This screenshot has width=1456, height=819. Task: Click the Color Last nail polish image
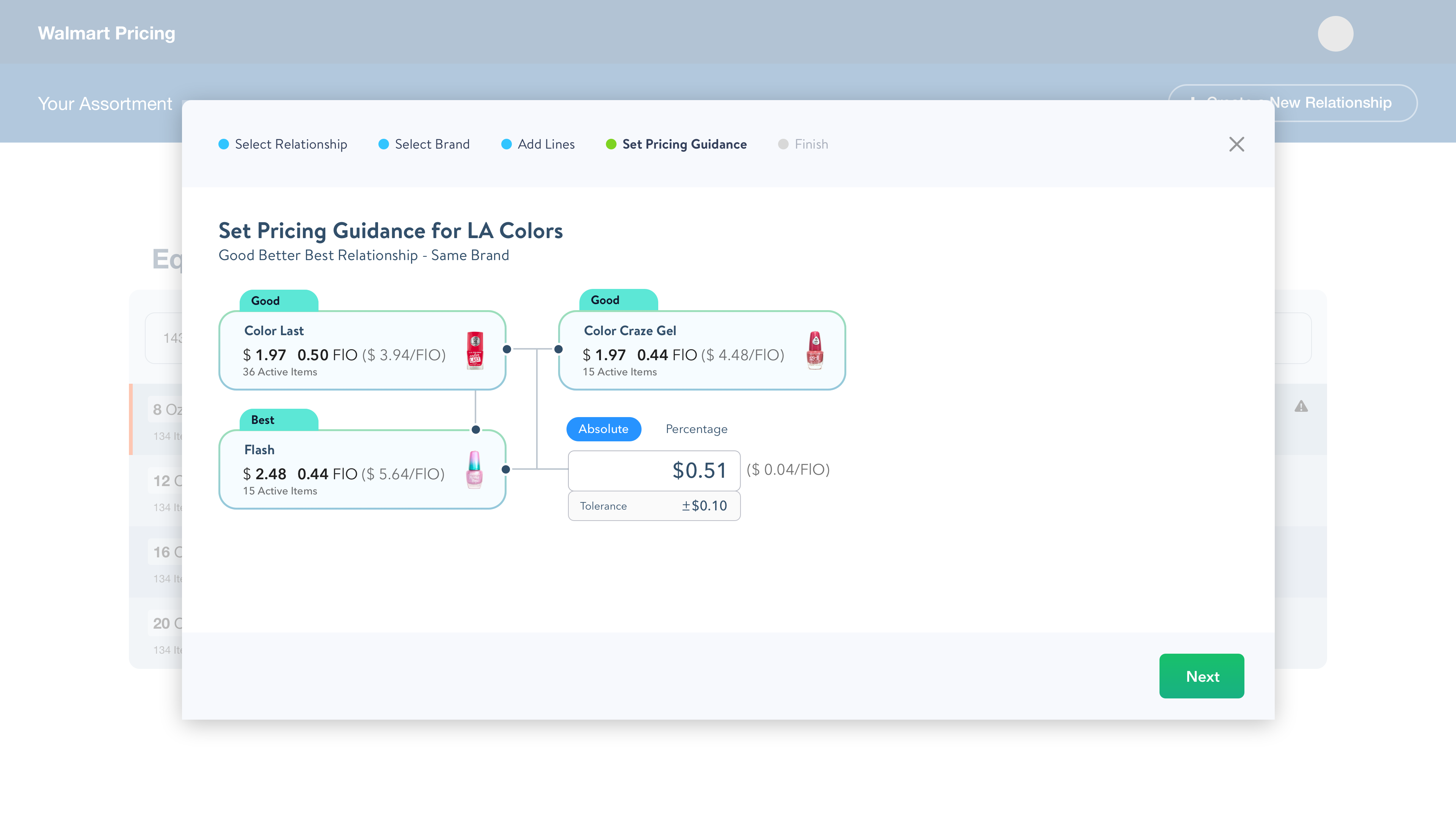475,350
